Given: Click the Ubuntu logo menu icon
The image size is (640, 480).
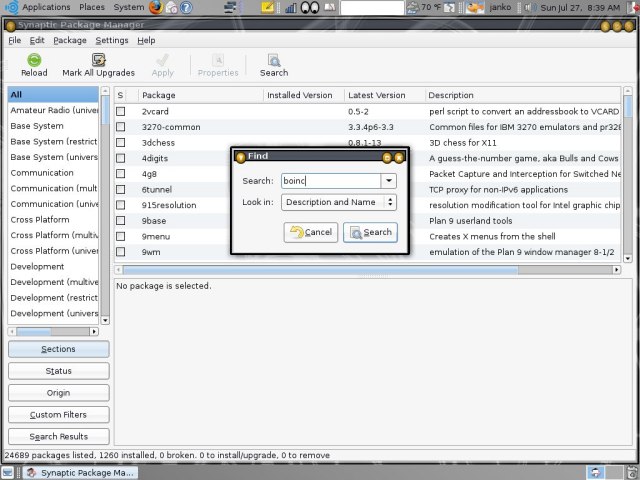Looking at the screenshot, I should tap(11, 7).
